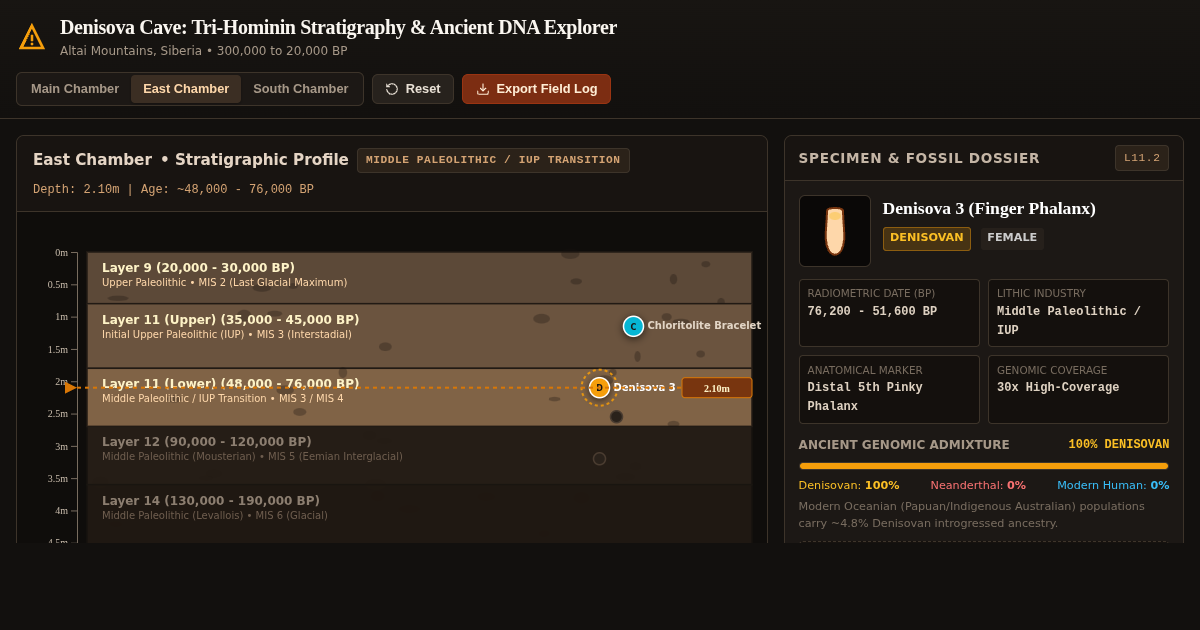Click the Radiometric Date card
The height and width of the screenshot is (630, 1200).
[x=889, y=313]
